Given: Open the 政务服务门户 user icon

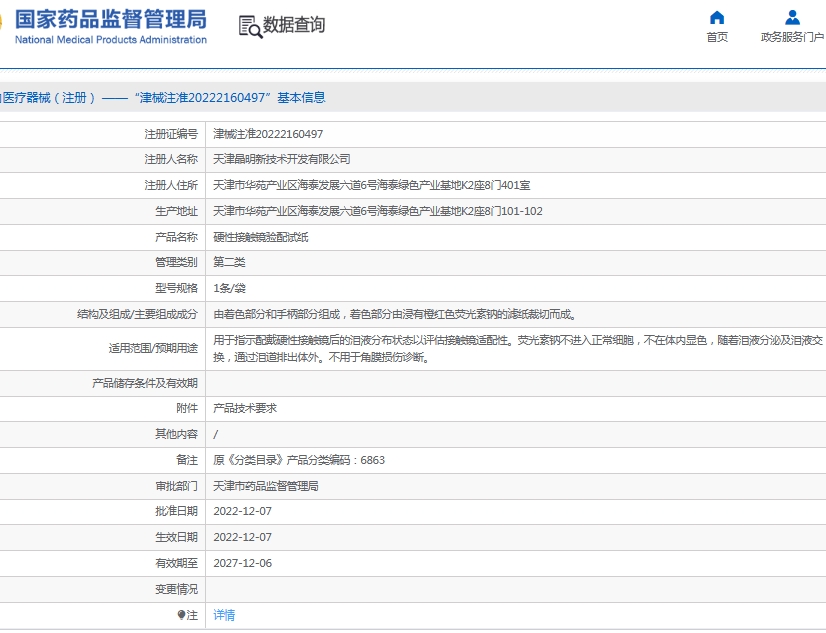Looking at the screenshot, I should (792, 18).
